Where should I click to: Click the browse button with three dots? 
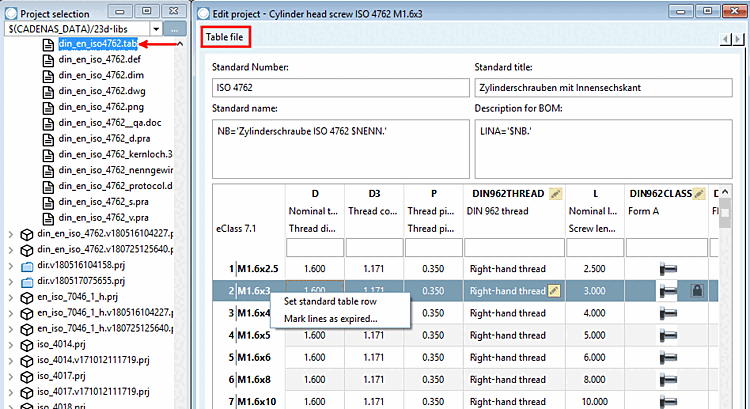(x=175, y=29)
